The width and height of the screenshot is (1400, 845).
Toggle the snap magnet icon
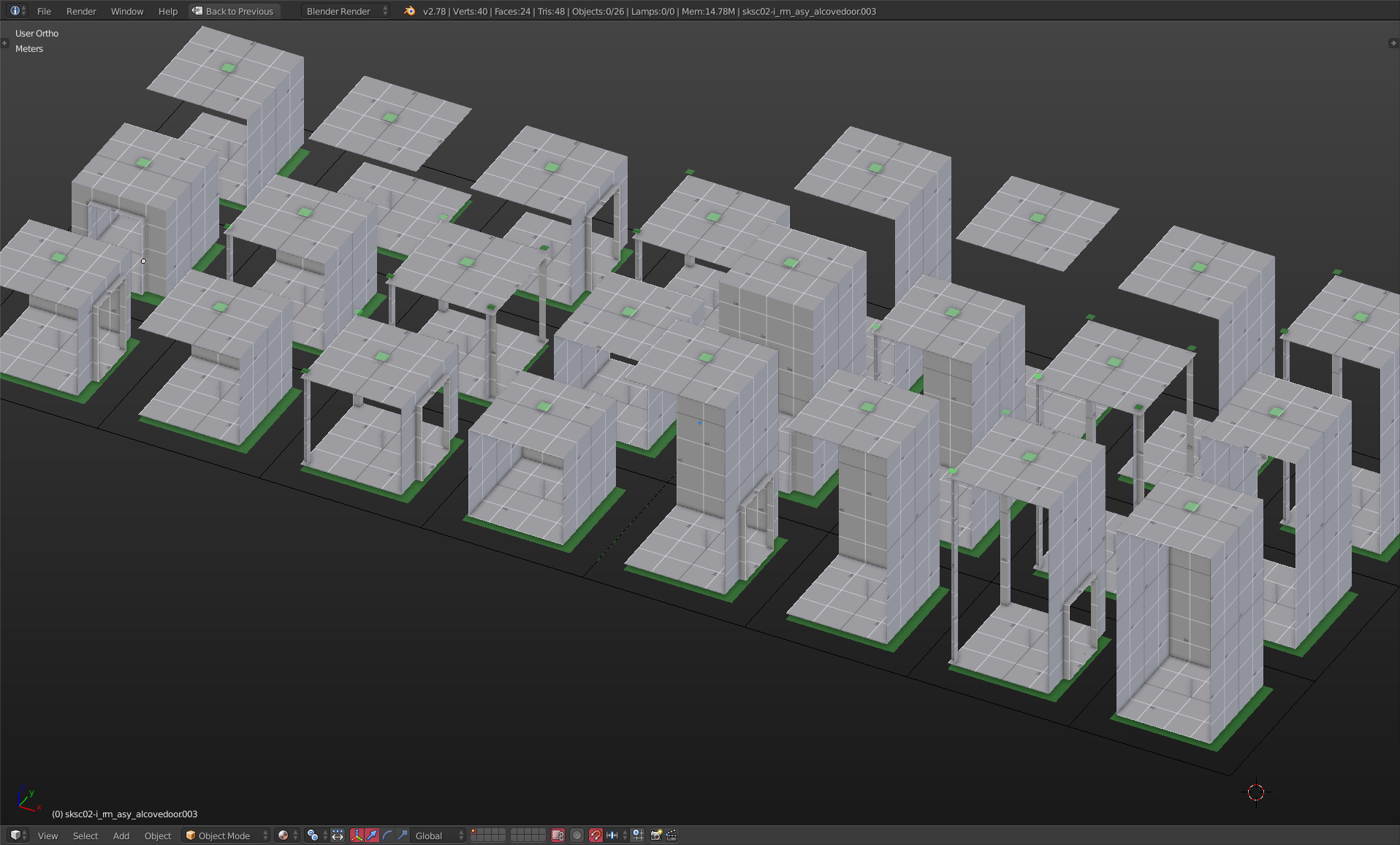pyautogui.click(x=596, y=836)
